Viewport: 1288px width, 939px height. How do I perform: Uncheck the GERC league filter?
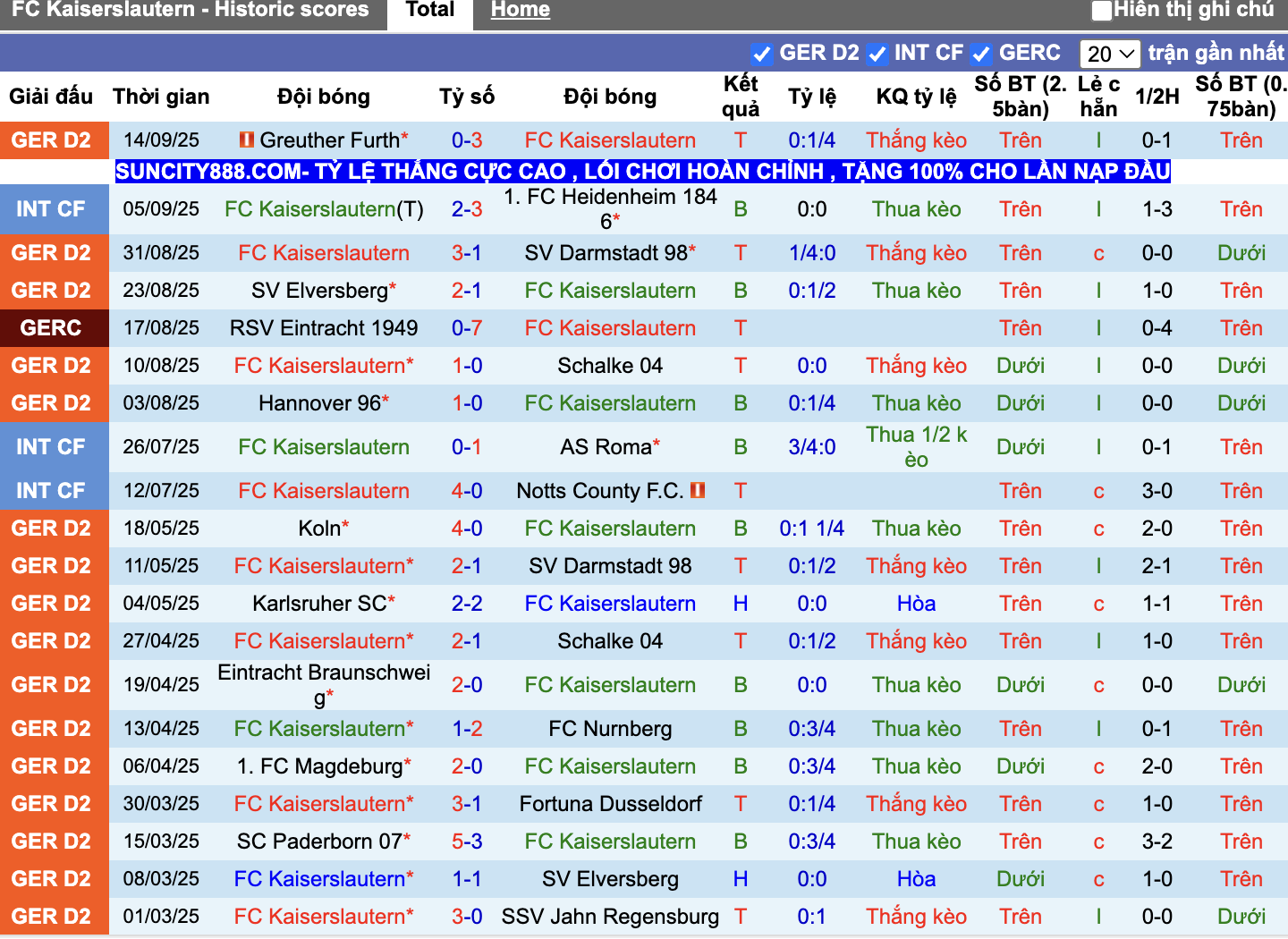point(981,54)
